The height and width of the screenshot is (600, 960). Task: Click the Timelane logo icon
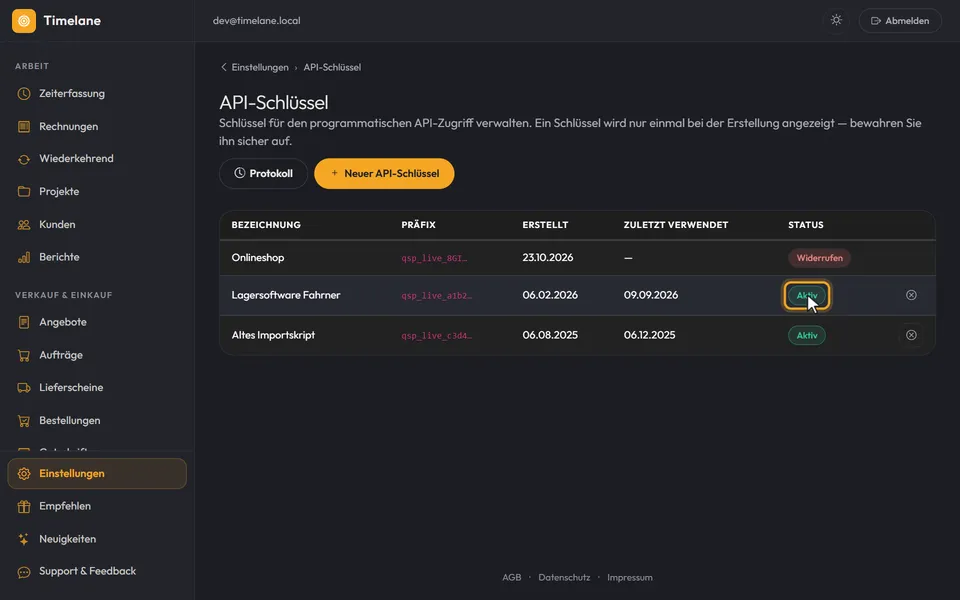(24, 21)
